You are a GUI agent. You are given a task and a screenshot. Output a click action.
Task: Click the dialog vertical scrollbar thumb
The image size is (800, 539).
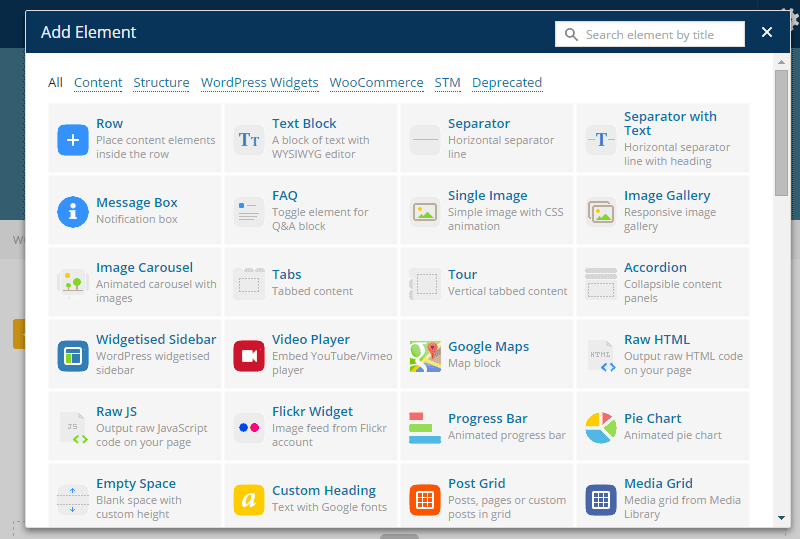tap(781, 133)
